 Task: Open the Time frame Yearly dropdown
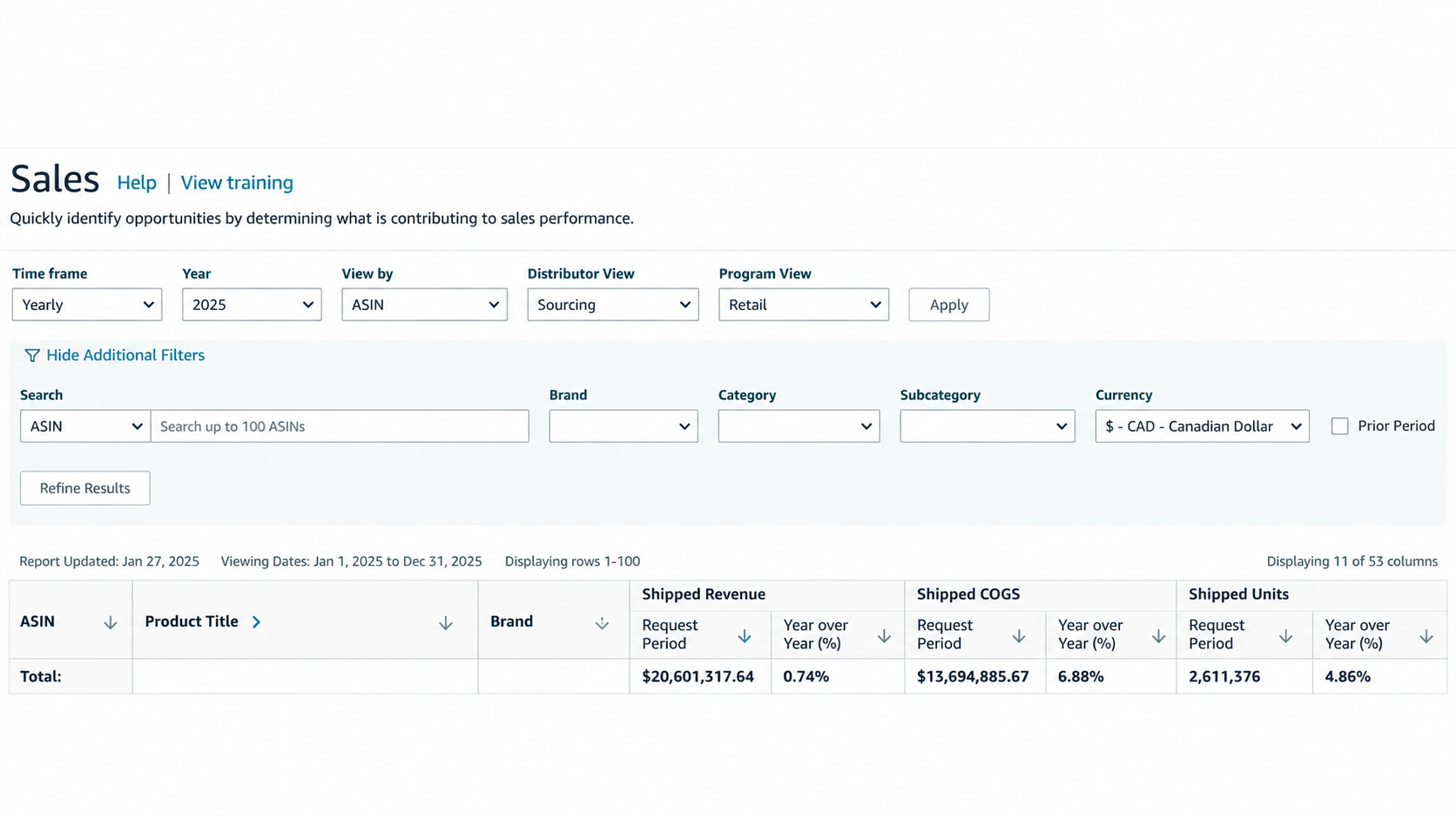click(x=87, y=305)
